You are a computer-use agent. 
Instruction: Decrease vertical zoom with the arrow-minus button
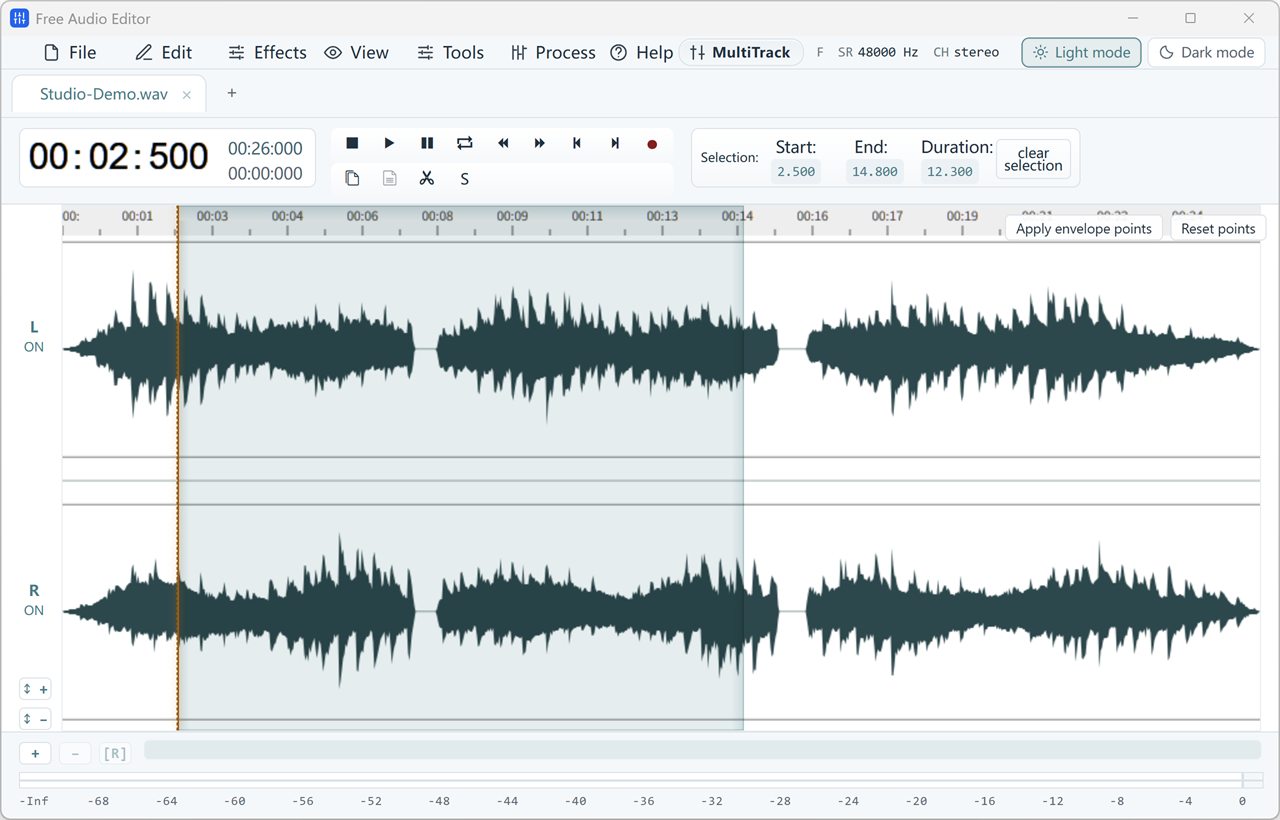tap(35, 719)
